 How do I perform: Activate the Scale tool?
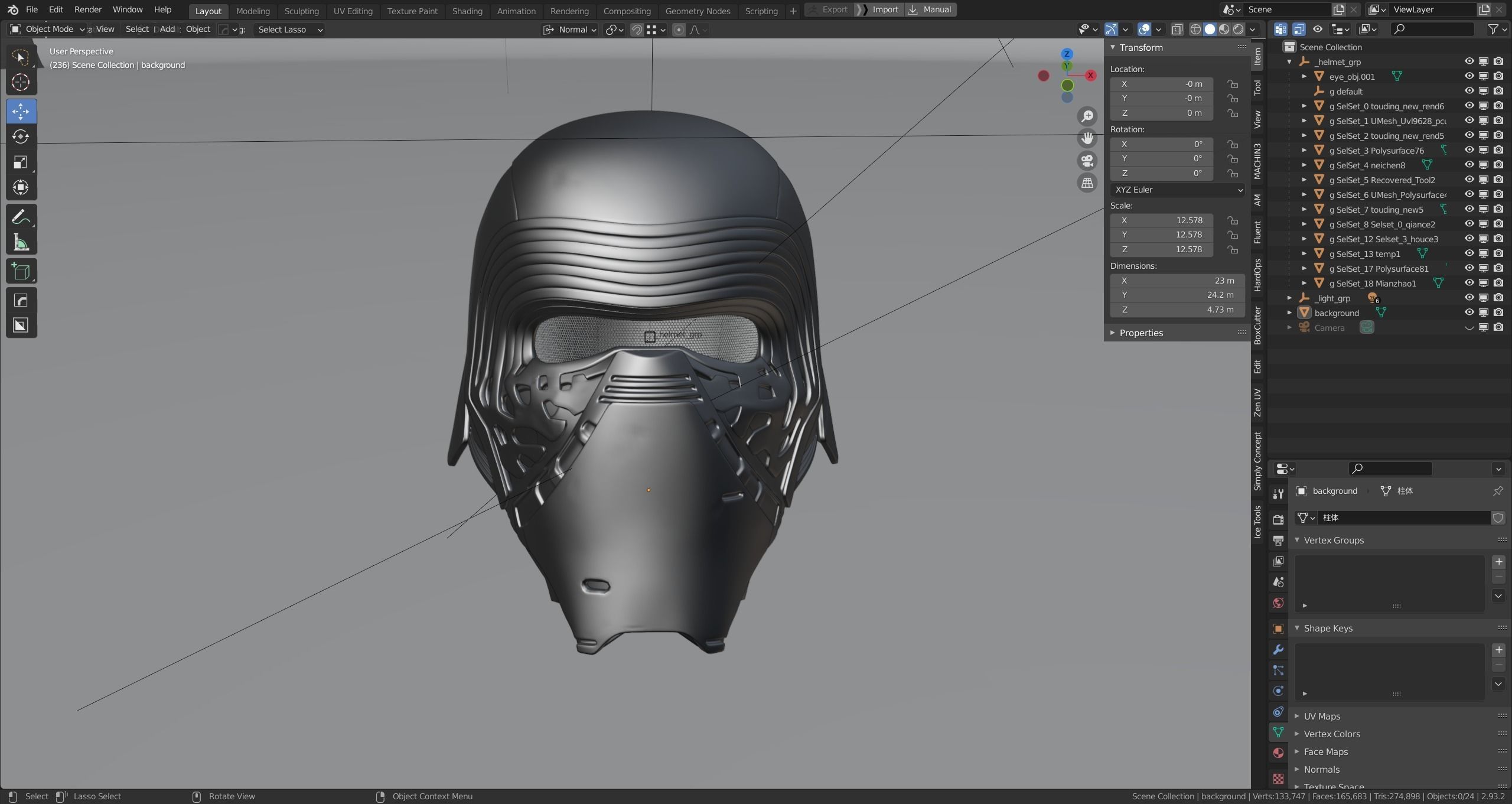[21, 162]
